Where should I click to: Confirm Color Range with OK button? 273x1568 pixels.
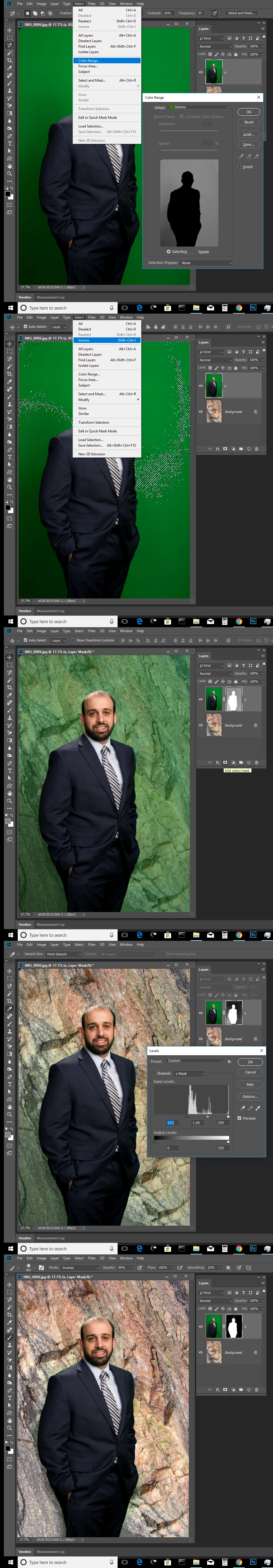point(249,112)
